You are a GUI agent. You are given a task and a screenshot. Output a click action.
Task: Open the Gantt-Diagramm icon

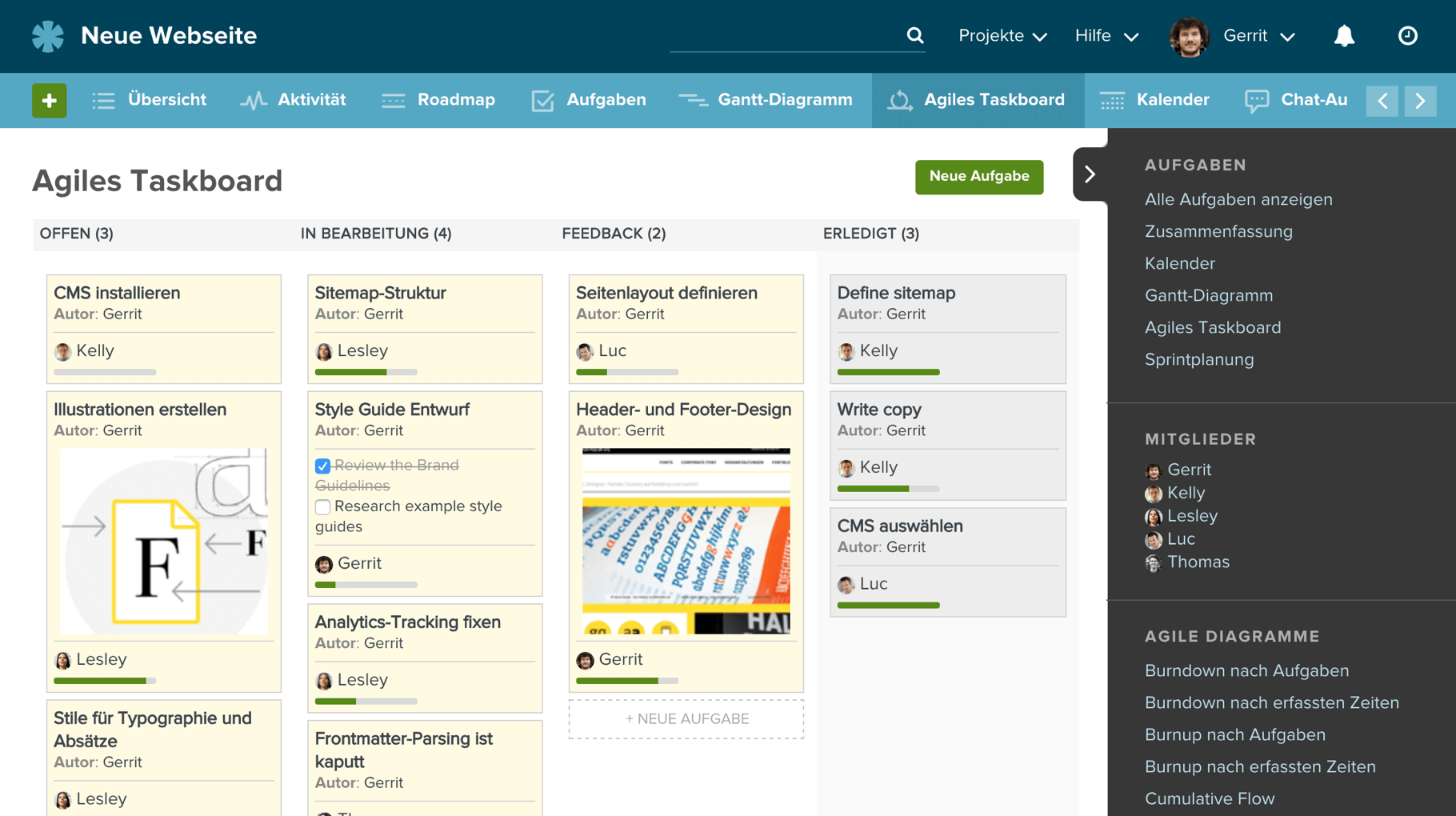tap(693, 100)
